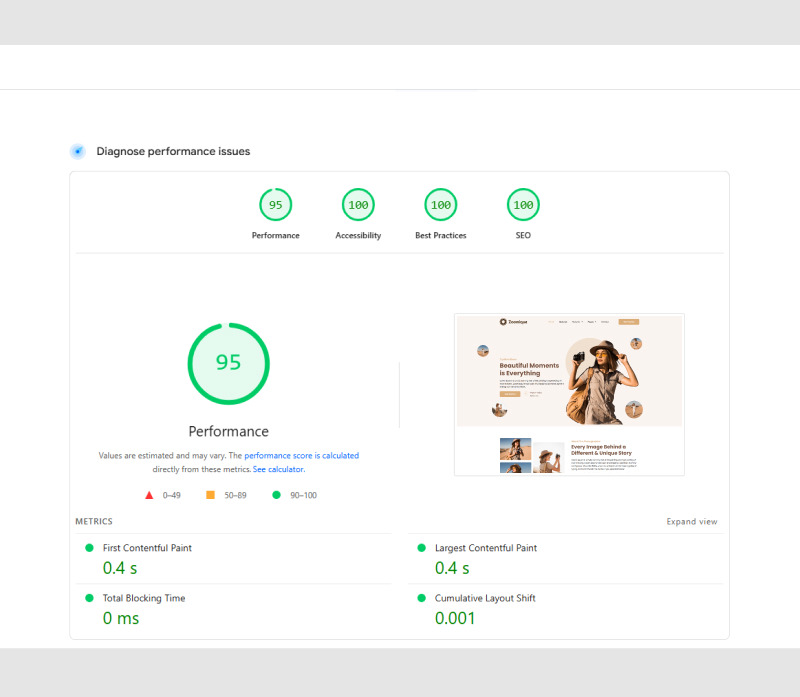Open the Best Practices 100 gauge
800x697 pixels.
[x=440, y=205]
